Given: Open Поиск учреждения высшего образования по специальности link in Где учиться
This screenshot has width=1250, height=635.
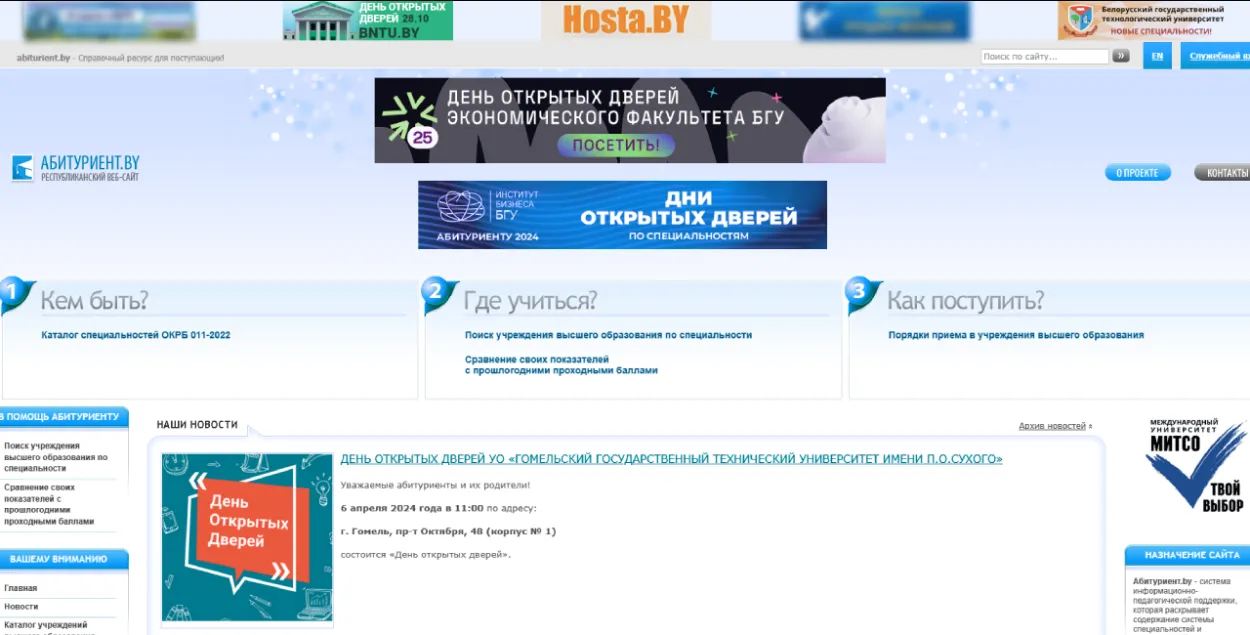Looking at the screenshot, I should tap(608, 335).
